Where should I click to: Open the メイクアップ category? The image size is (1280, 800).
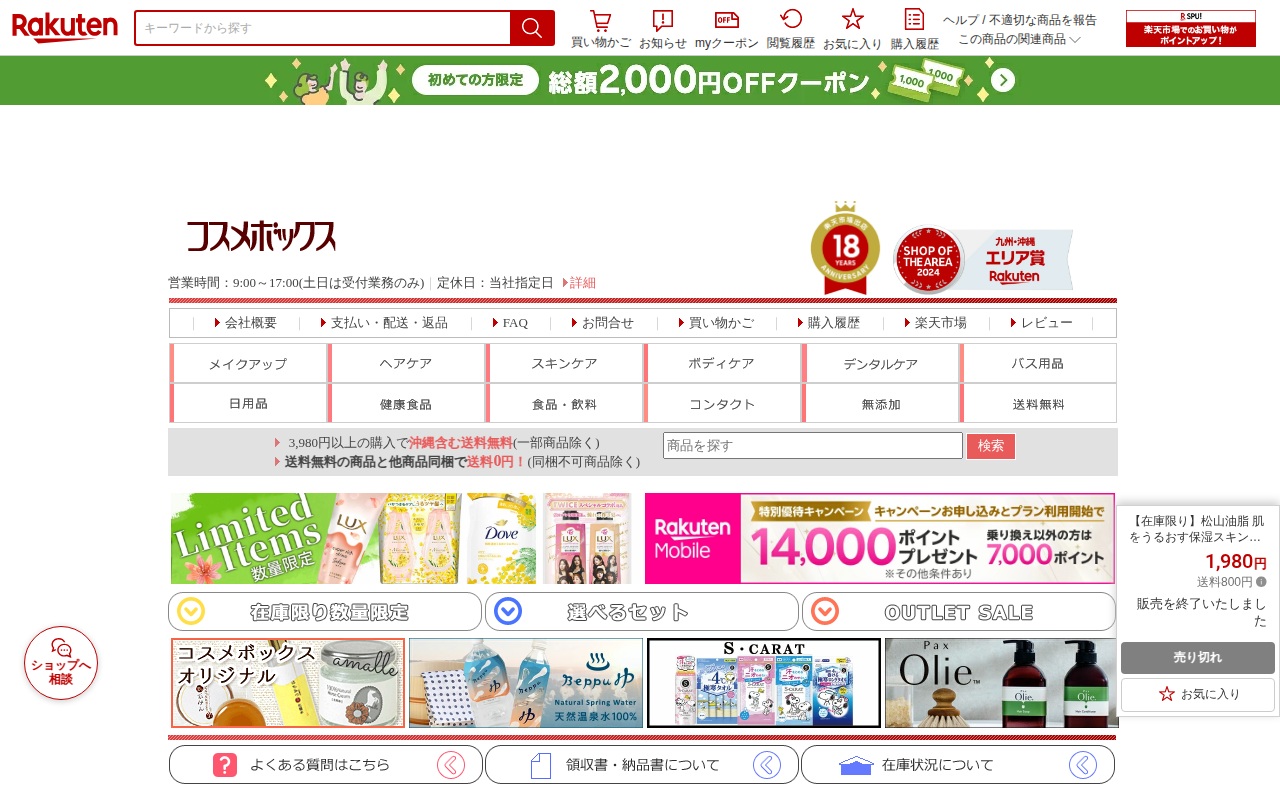pos(248,363)
